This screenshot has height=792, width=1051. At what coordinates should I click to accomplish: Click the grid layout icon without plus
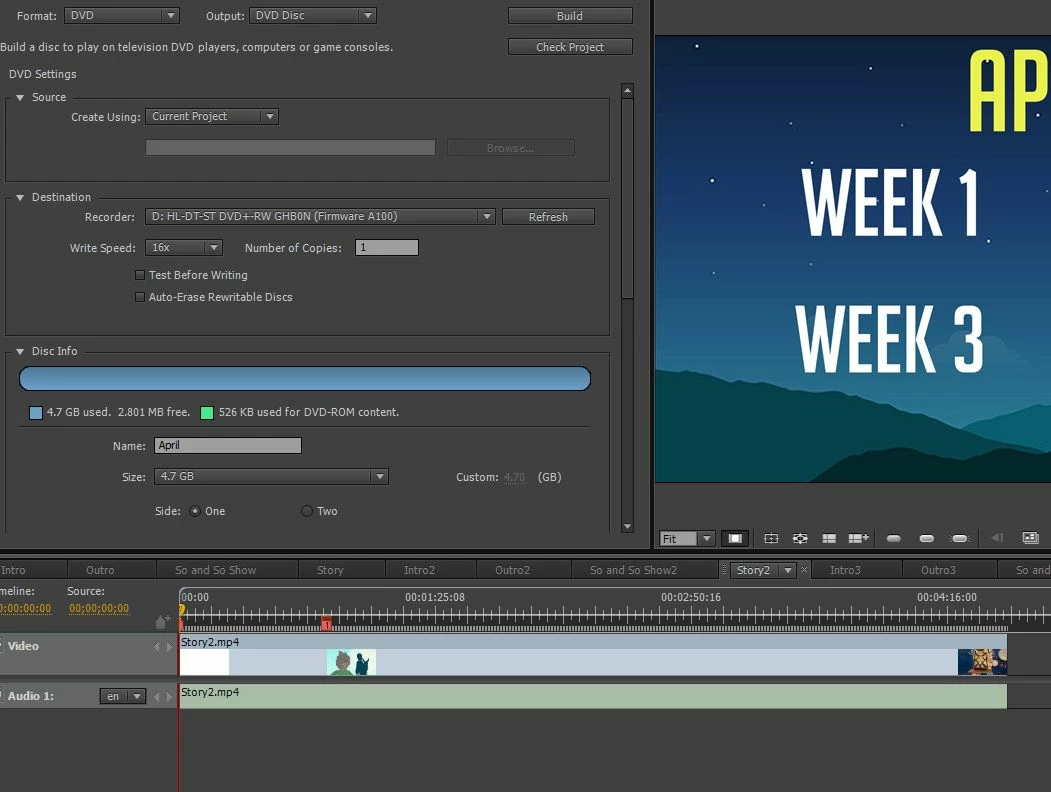pos(829,538)
